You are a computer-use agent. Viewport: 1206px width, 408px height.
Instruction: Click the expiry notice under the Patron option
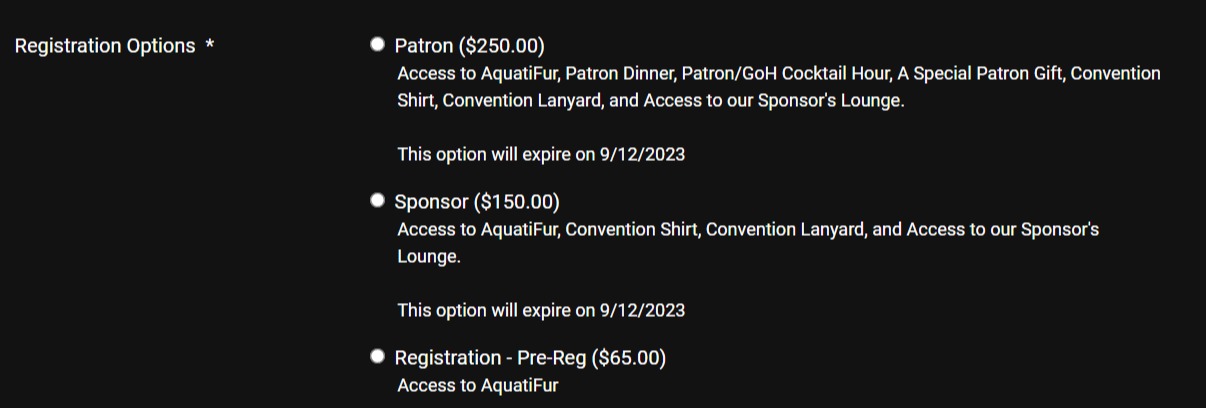click(541, 155)
